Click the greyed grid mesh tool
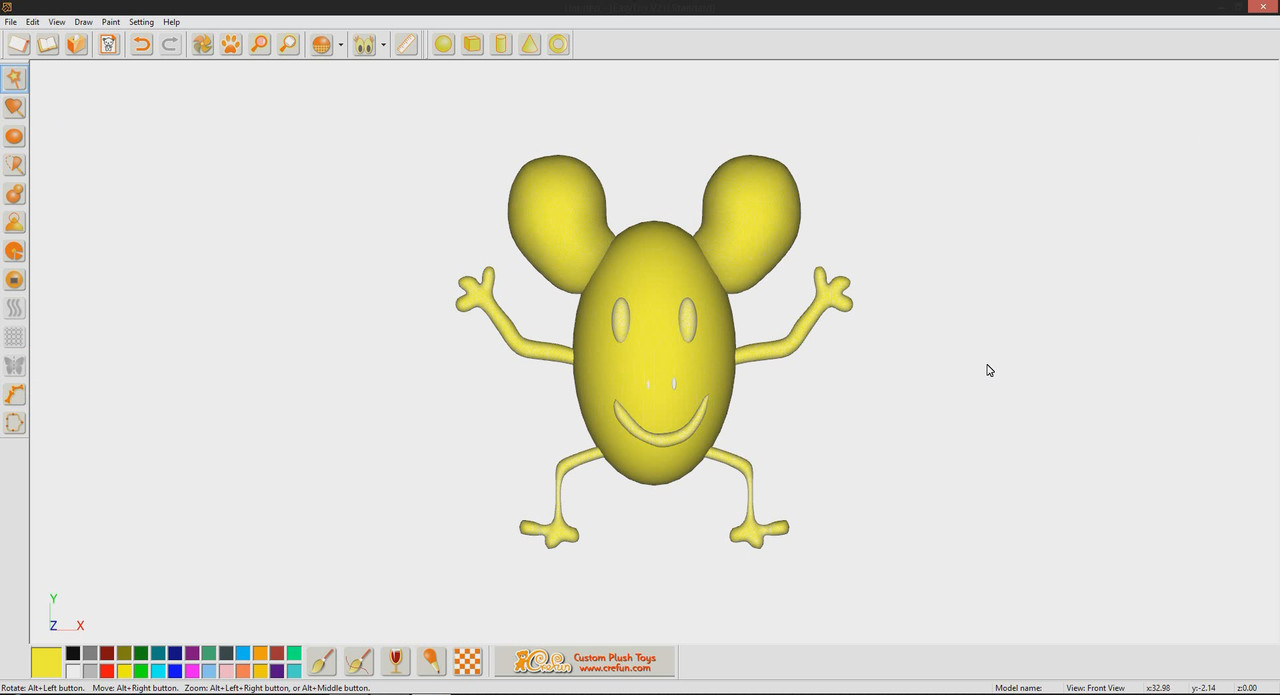This screenshot has height=695, width=1280. [x=15, y=337]
